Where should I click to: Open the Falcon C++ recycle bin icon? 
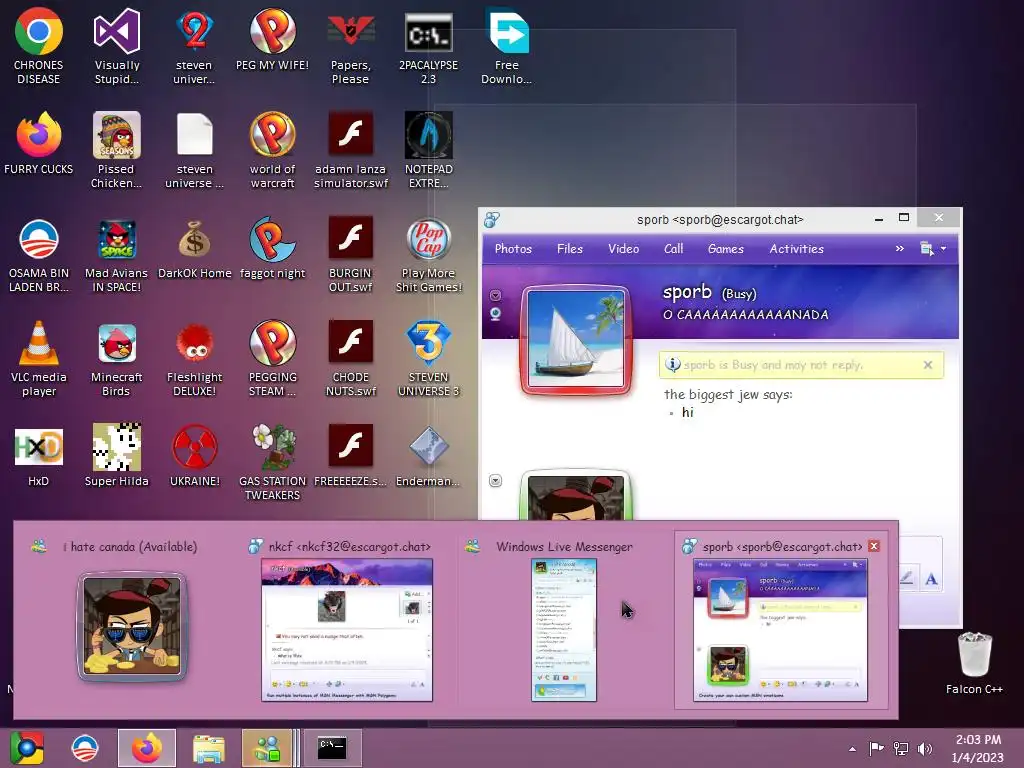[974, 662]
